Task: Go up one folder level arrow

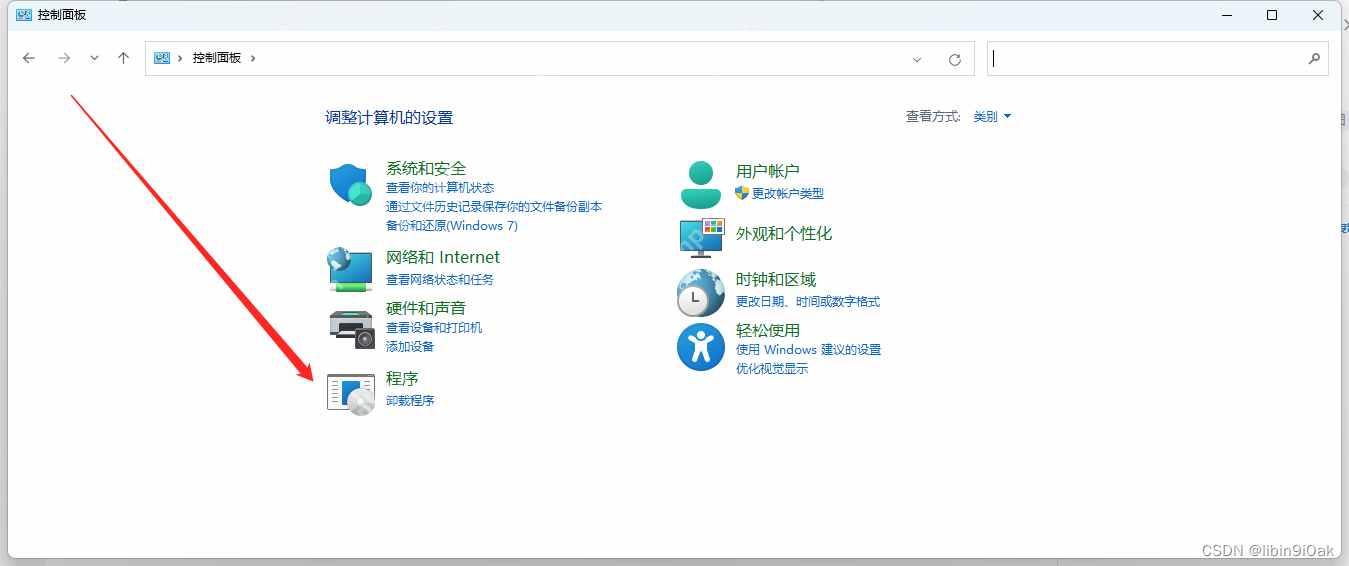Action: pos(123,58)
